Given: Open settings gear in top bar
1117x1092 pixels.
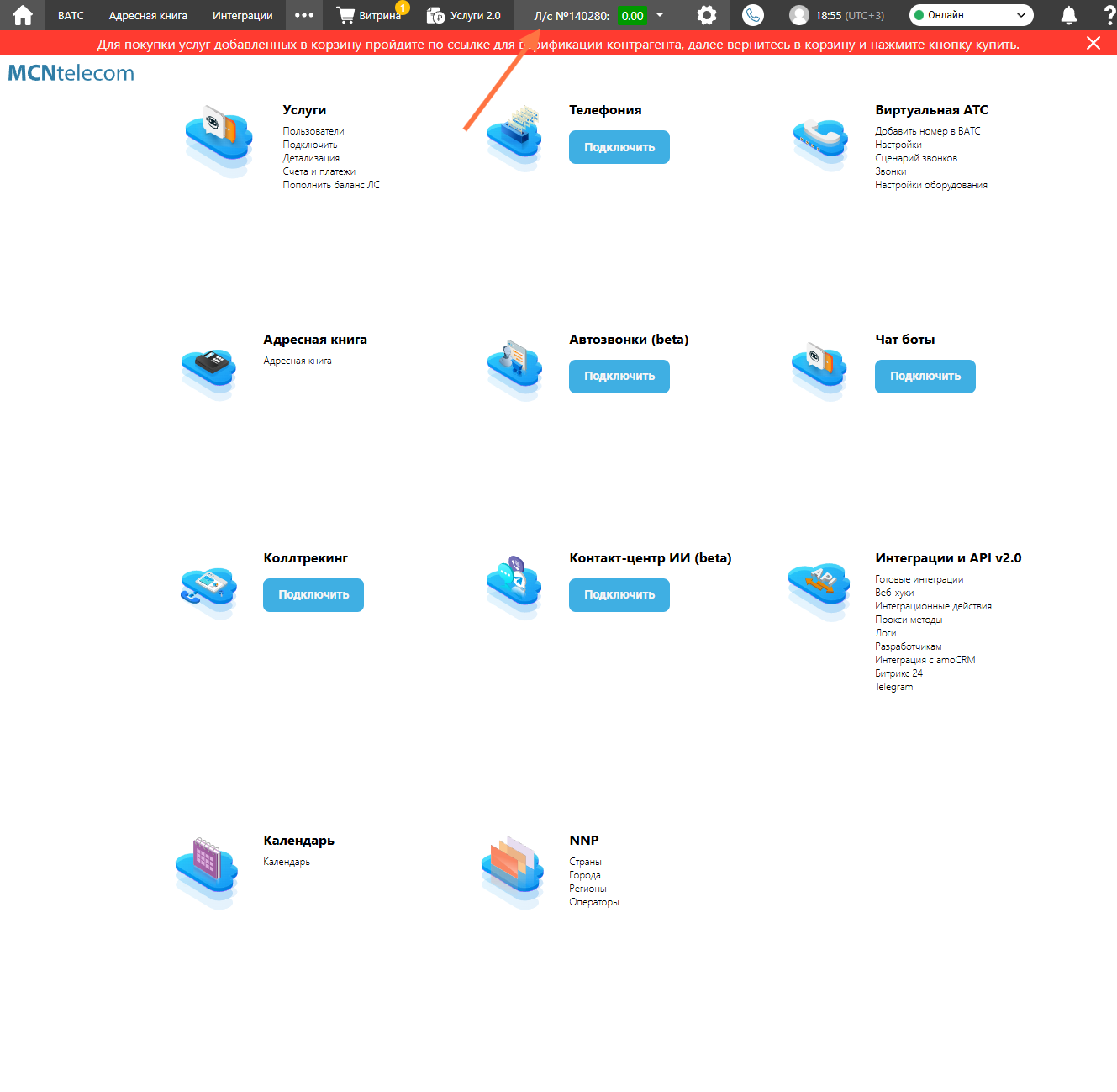Looking at the screenshot, I should (x=707, y=15).
